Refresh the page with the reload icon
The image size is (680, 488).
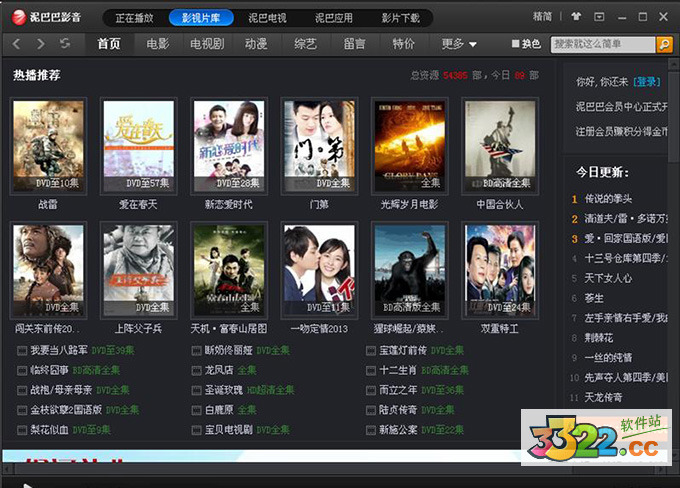click(65, 43)
